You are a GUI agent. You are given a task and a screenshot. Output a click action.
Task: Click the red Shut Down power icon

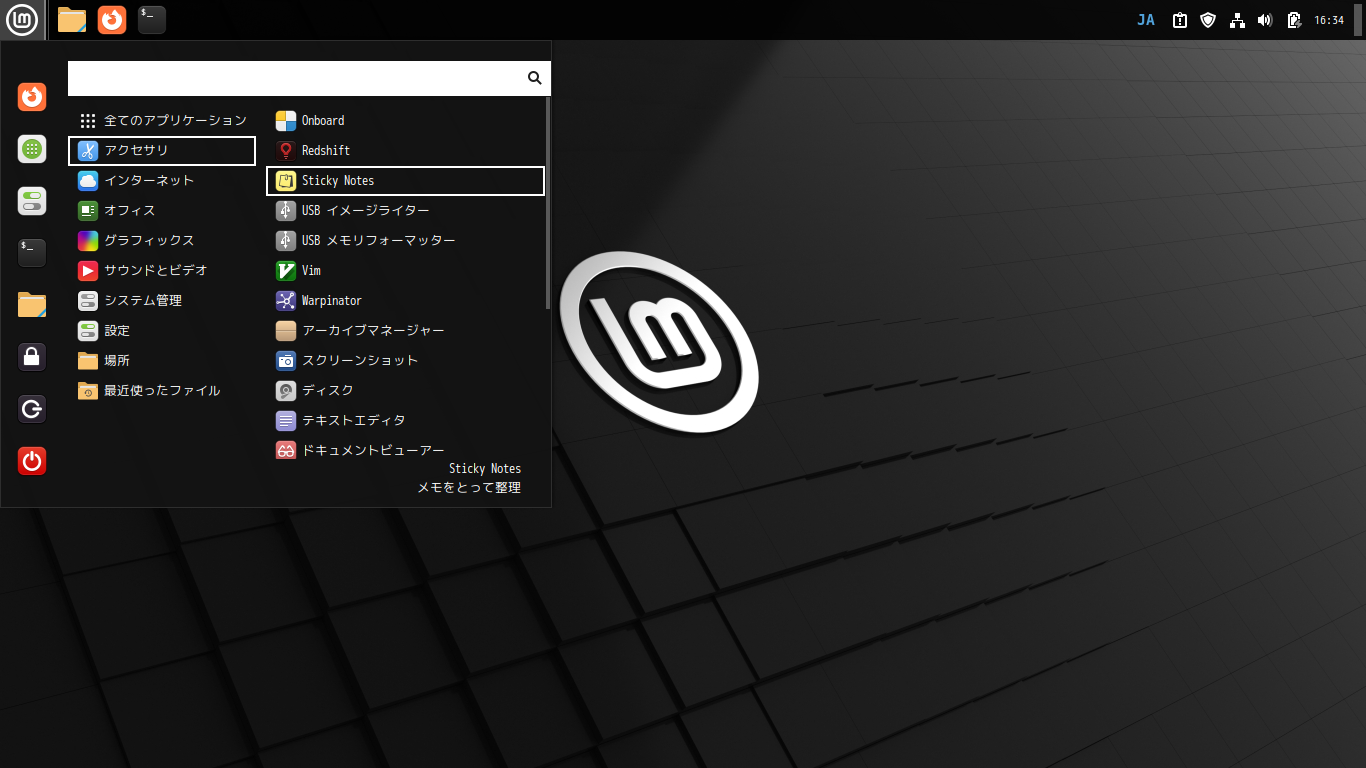tap(32, 461)
